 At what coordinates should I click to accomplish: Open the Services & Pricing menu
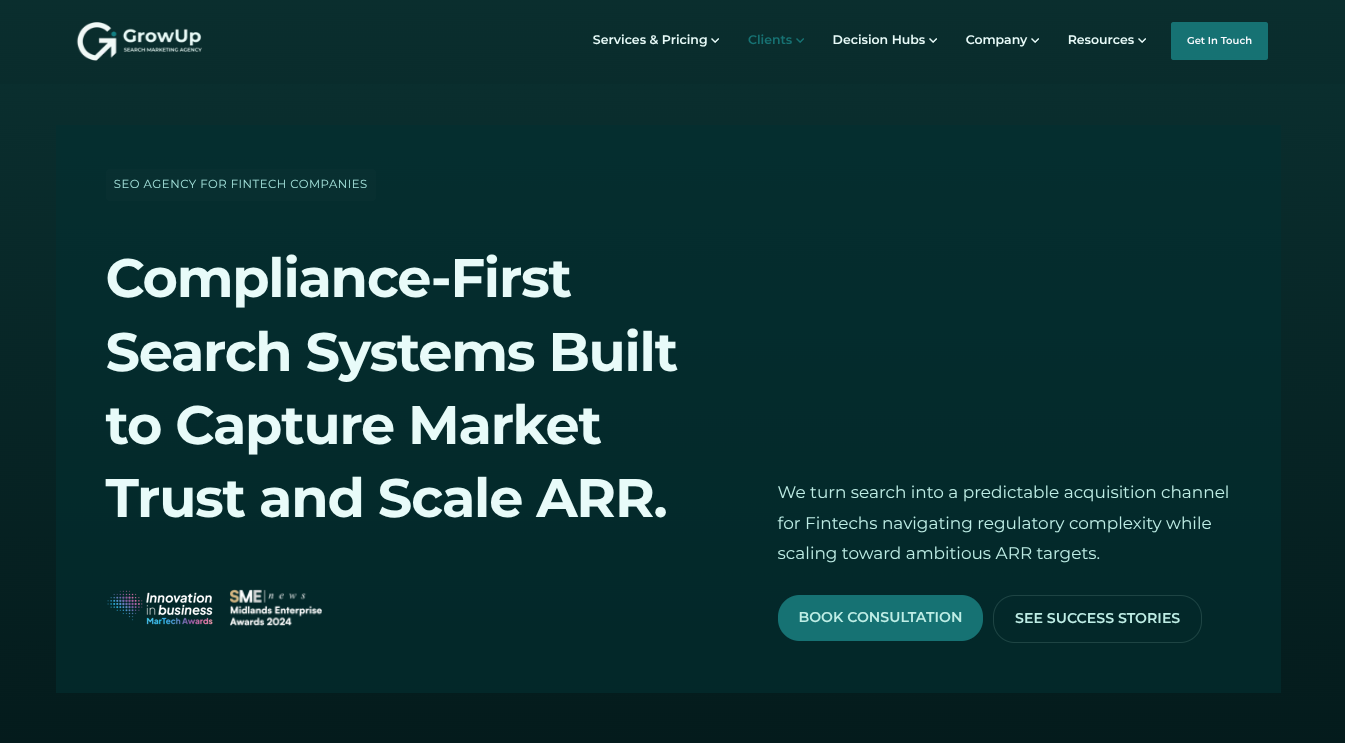point(649,40)
